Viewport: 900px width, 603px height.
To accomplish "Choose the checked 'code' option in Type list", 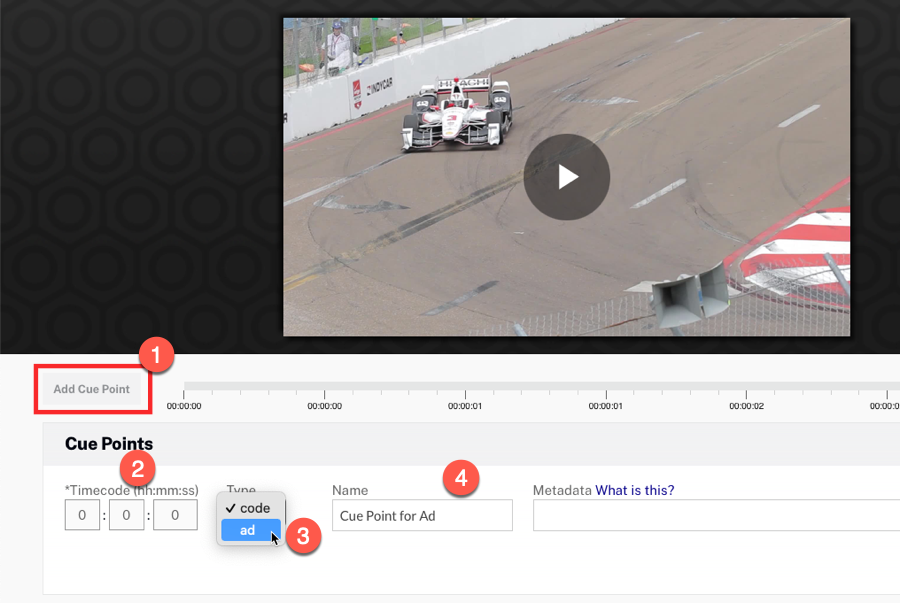I will coord(250,508).
